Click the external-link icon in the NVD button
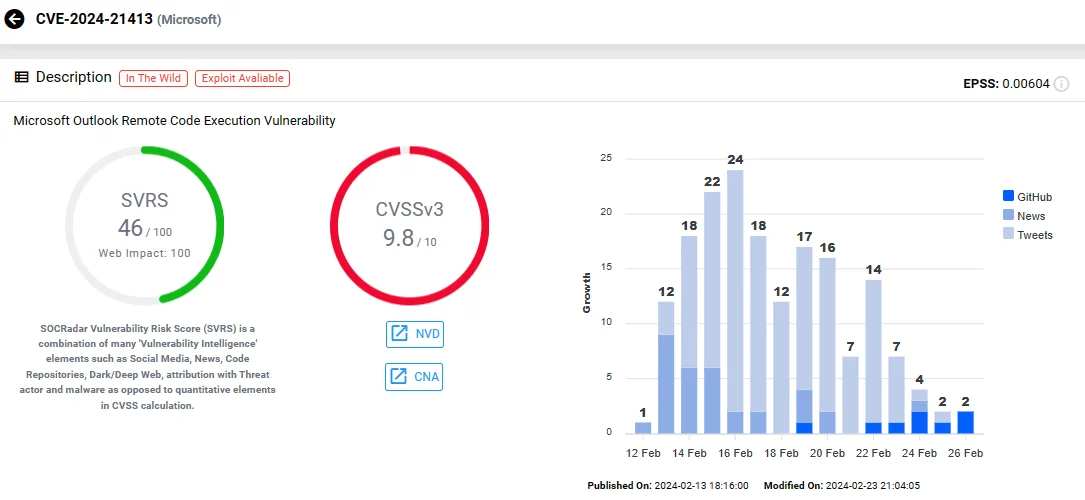 [x=399, y=334]
